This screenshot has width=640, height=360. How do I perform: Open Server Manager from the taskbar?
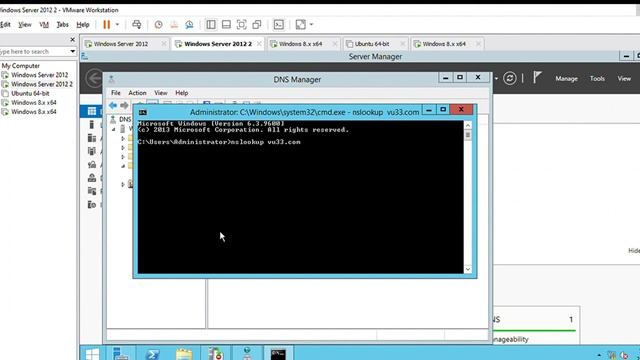pos(120,353)
